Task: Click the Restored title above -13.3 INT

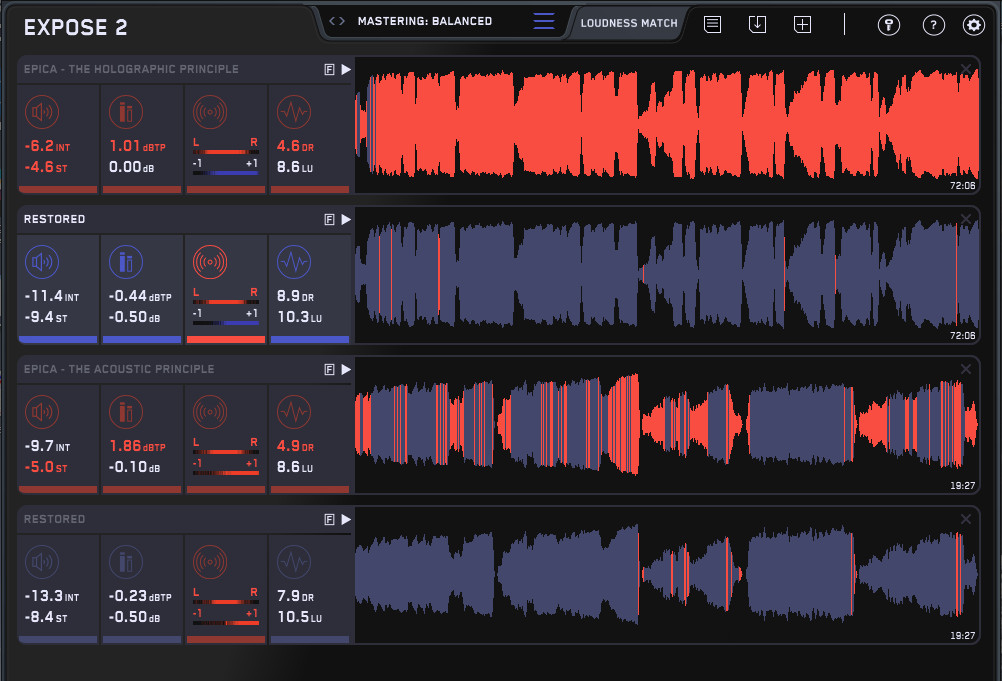Action: (x=54, y=519)
